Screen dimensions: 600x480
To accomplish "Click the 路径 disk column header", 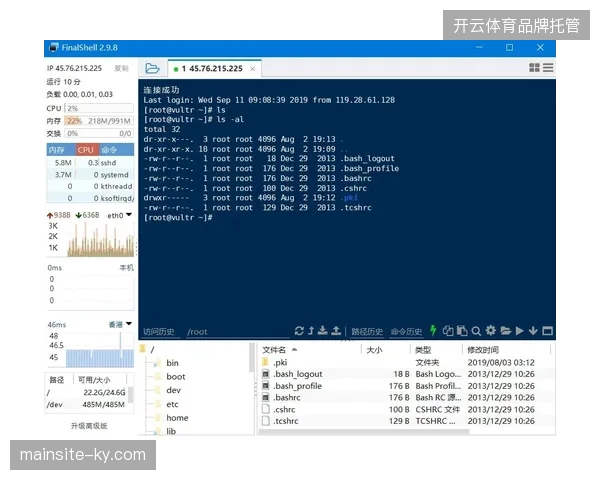I will click(x=57, y=380).
